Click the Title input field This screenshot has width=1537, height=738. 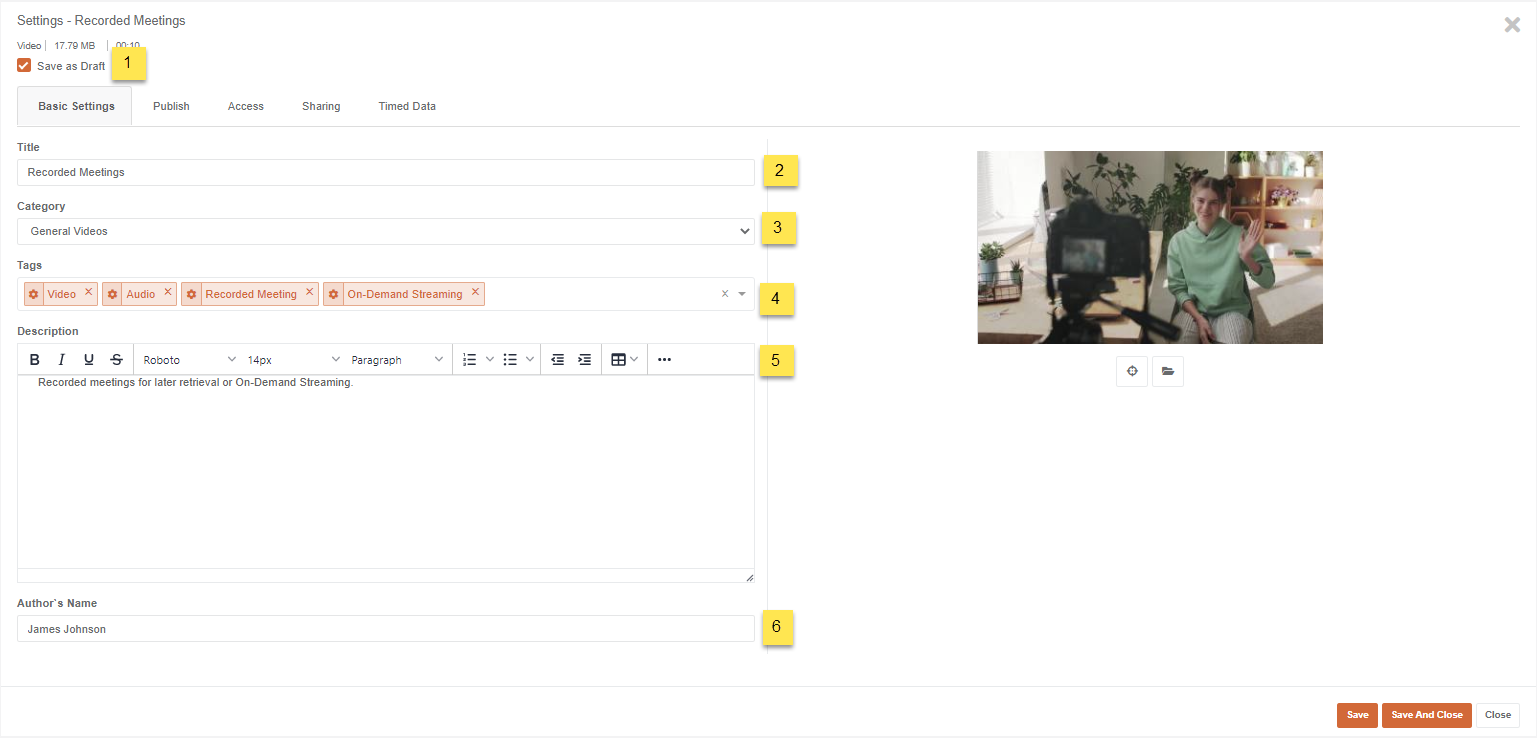(x=386, y=172)
